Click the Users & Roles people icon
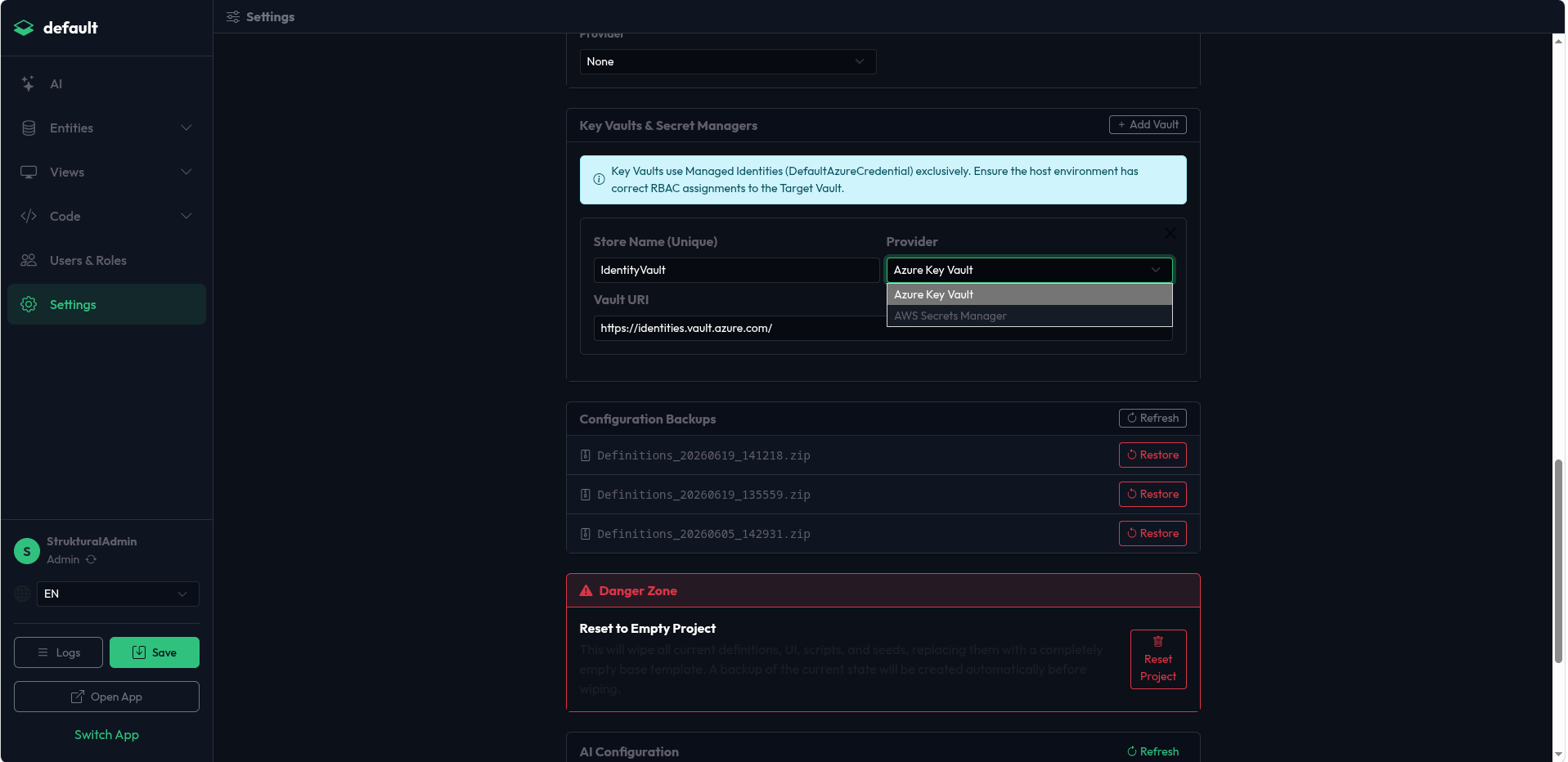 click(29, 260)
